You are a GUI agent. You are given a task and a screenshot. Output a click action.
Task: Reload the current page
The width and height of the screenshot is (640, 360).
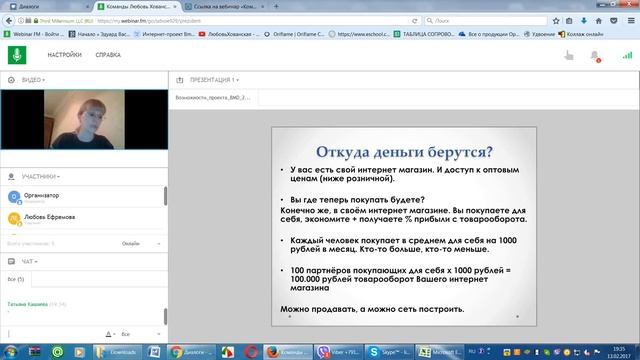coord(415,21)
